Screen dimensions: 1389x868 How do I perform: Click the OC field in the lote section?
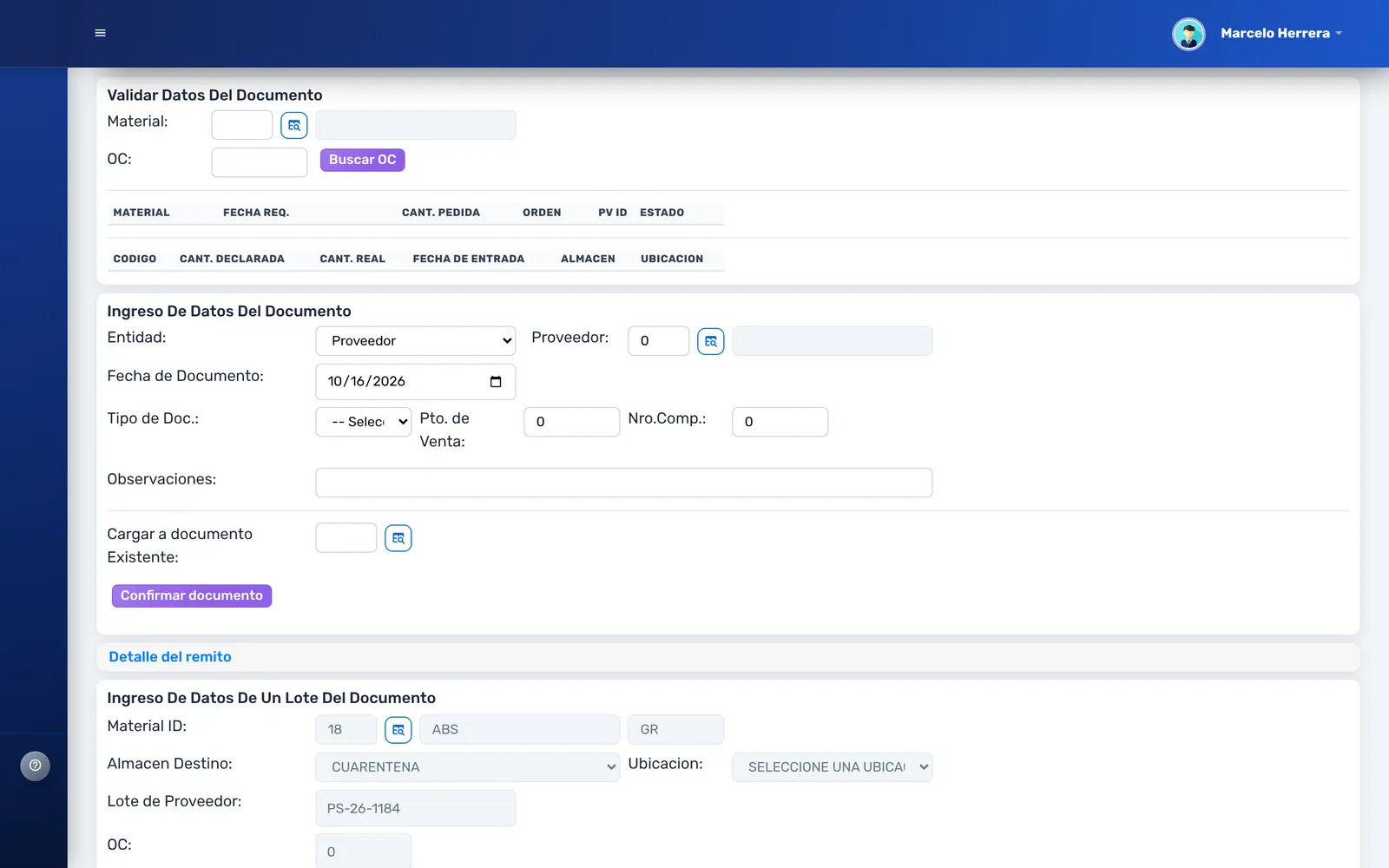364,852
